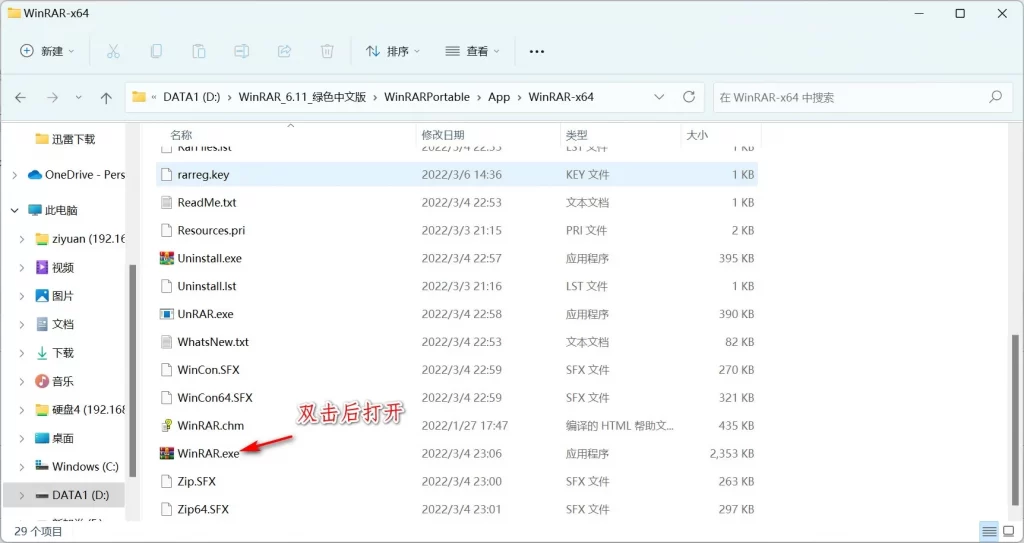Navigate to WinRARPortable in breadcrumb

[426, 97]
